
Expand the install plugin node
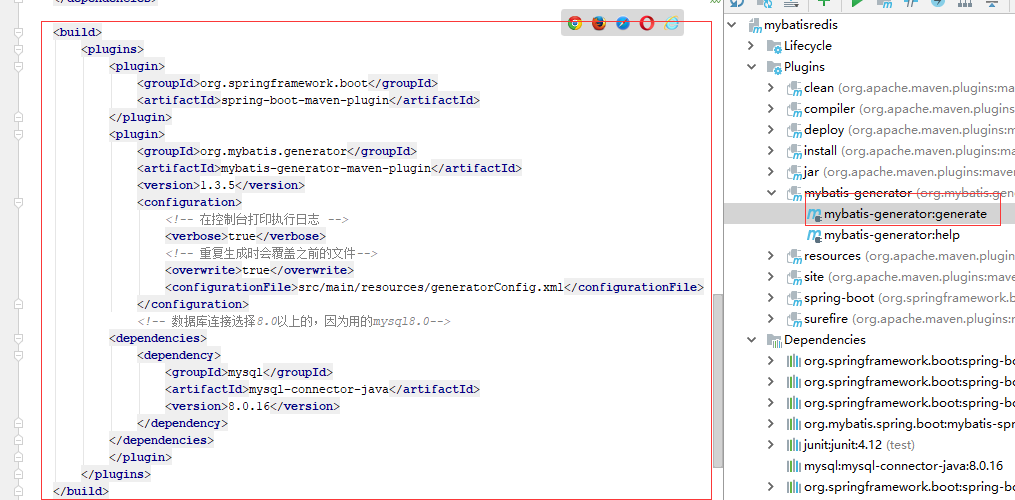[x=770, y=151]
